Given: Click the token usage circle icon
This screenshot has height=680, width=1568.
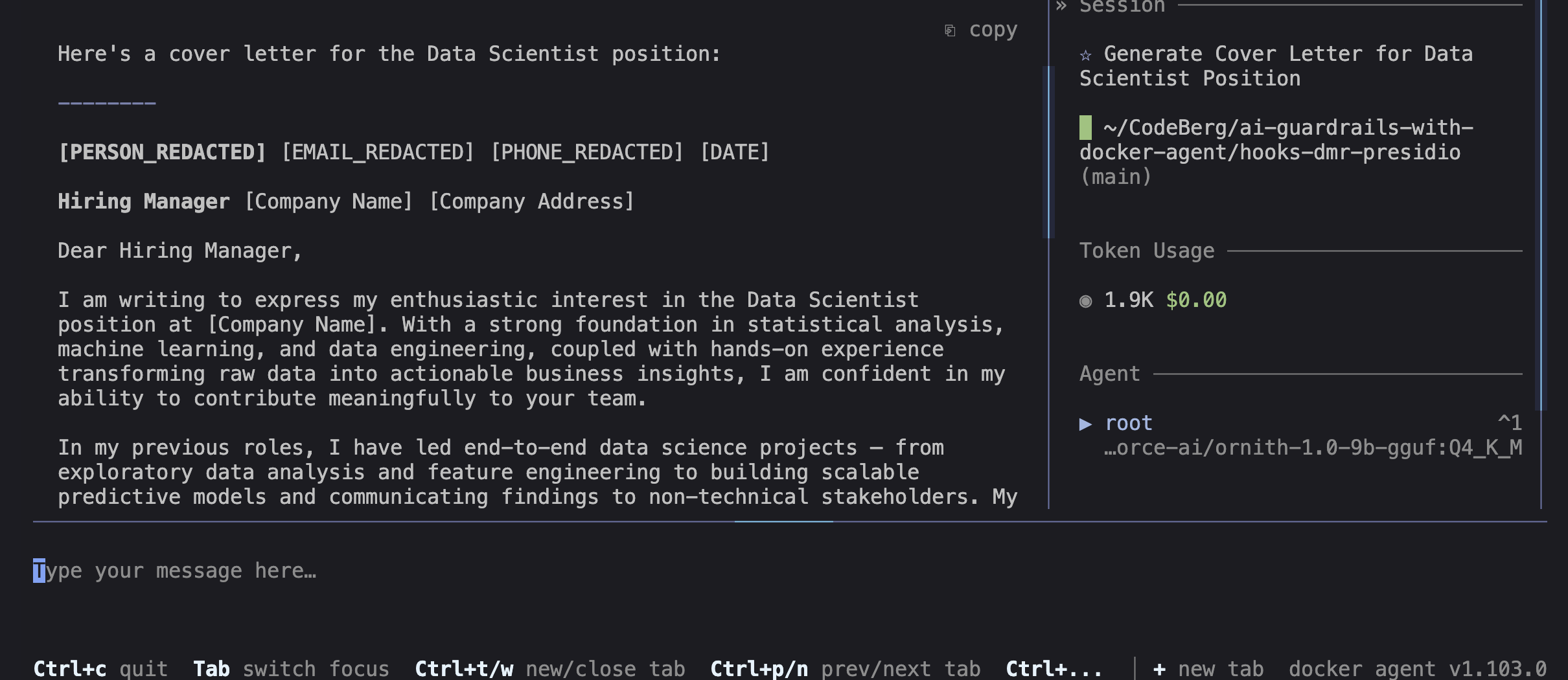Looking at the screenshot, I should pos(1086,301).
